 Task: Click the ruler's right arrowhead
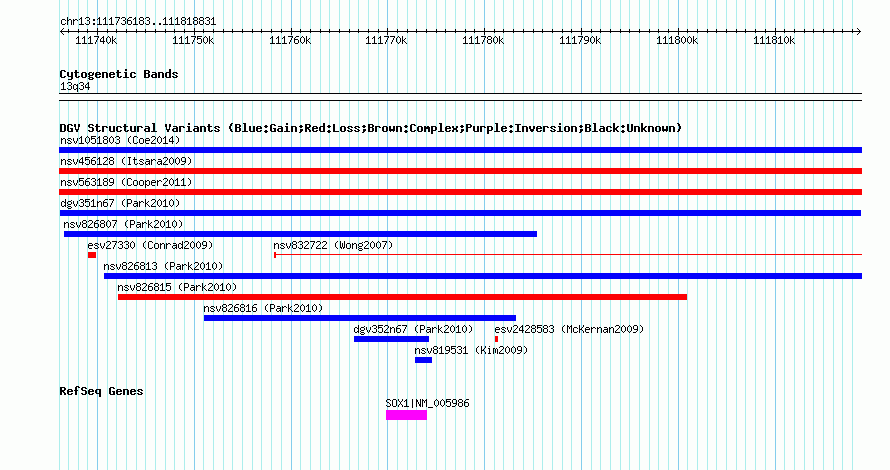coord(859,32)
